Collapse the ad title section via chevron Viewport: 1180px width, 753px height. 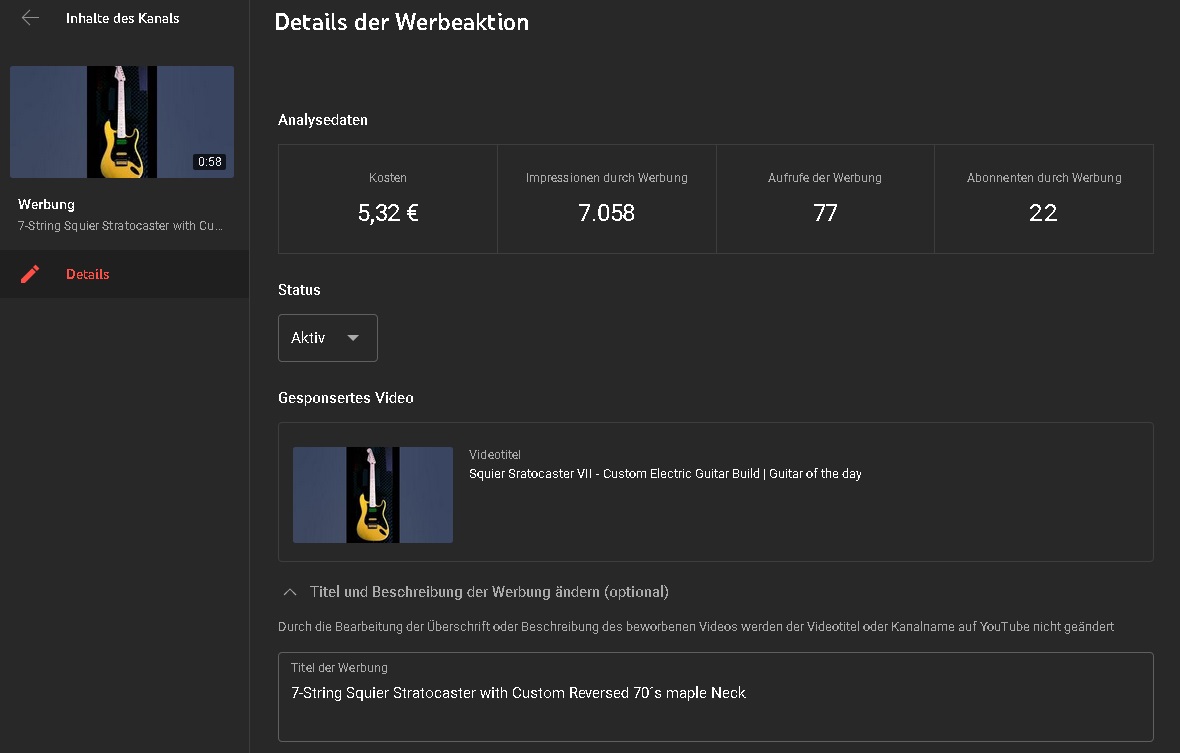click(290, 592)
